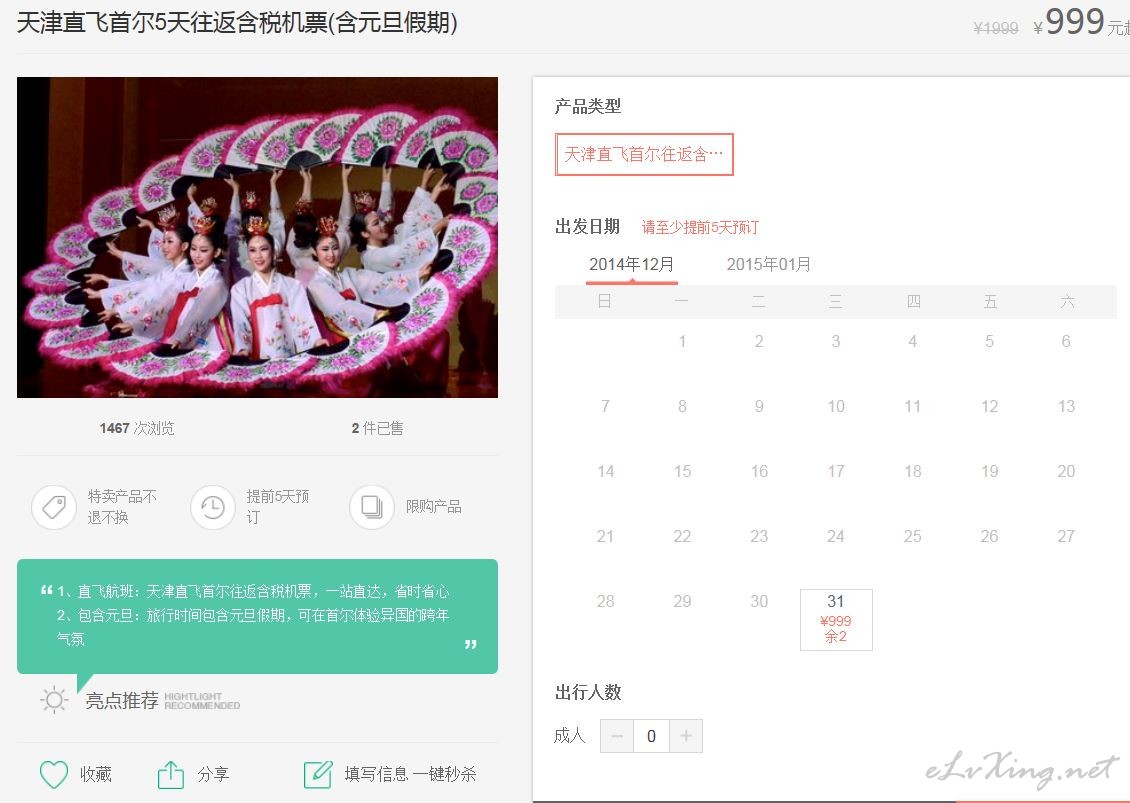Click the 成人 label

(x=569, y=735)
